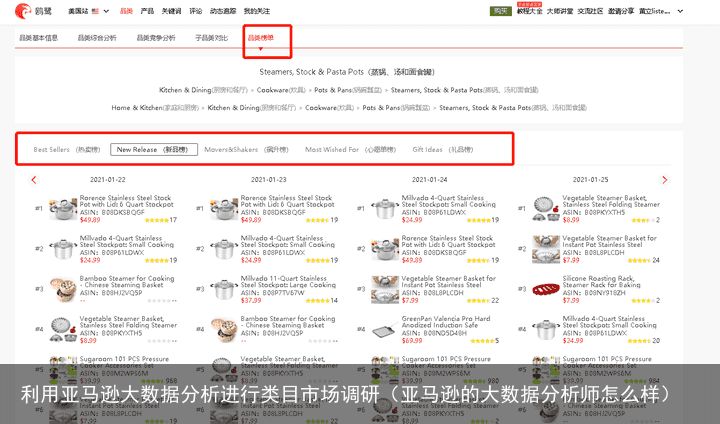720x424 pixels.
Task: Open the 美国站 site selector dropdown
Action: pyautogui.click(x=89, y=11)
